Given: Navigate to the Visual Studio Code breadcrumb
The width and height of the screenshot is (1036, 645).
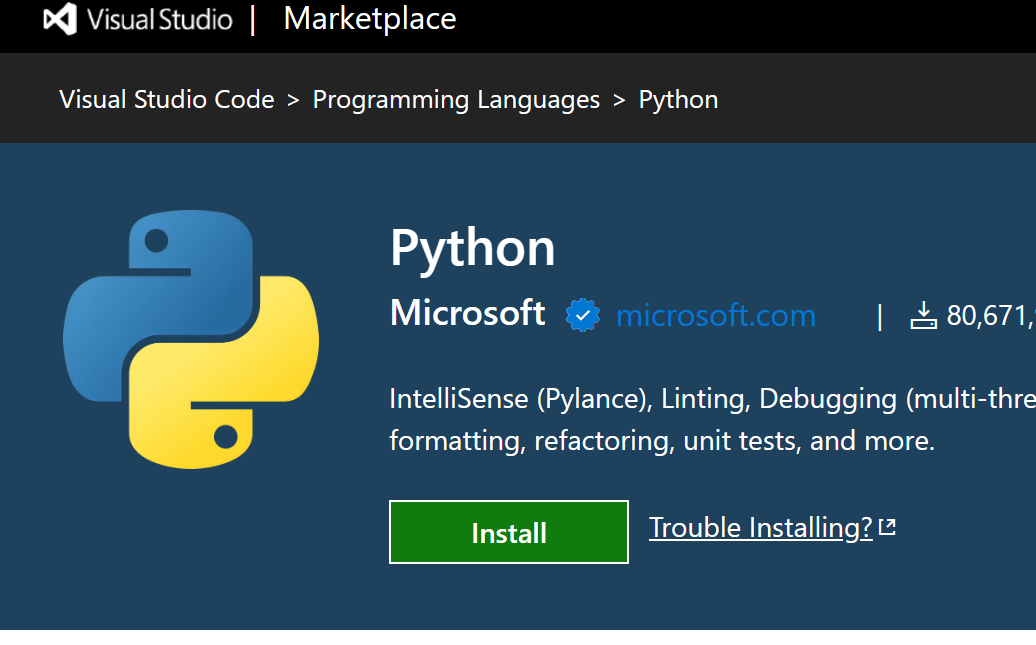Looking at the screenshot, I should pos(166,99).
